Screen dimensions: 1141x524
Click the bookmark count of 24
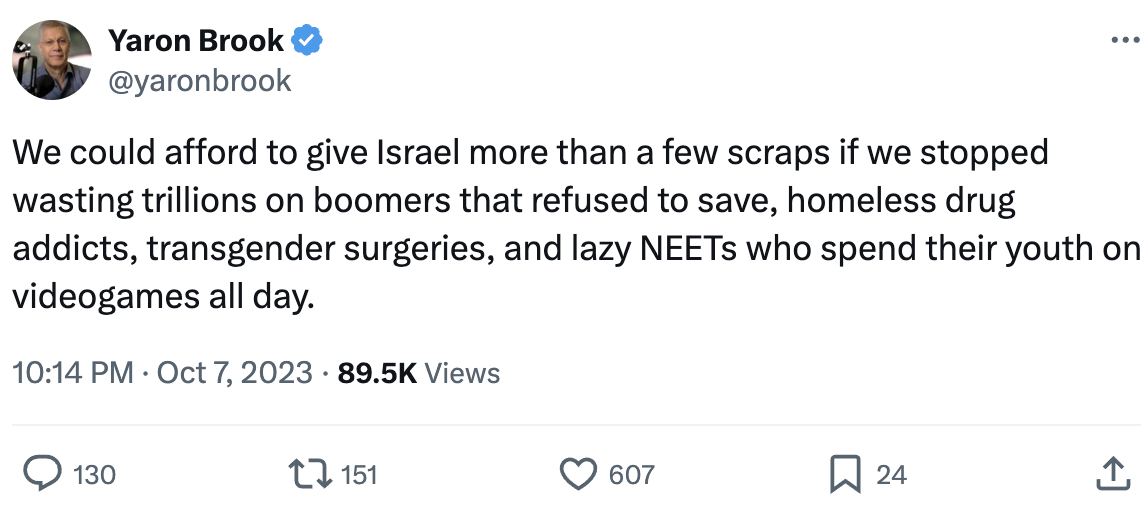(x=891, y=475)
